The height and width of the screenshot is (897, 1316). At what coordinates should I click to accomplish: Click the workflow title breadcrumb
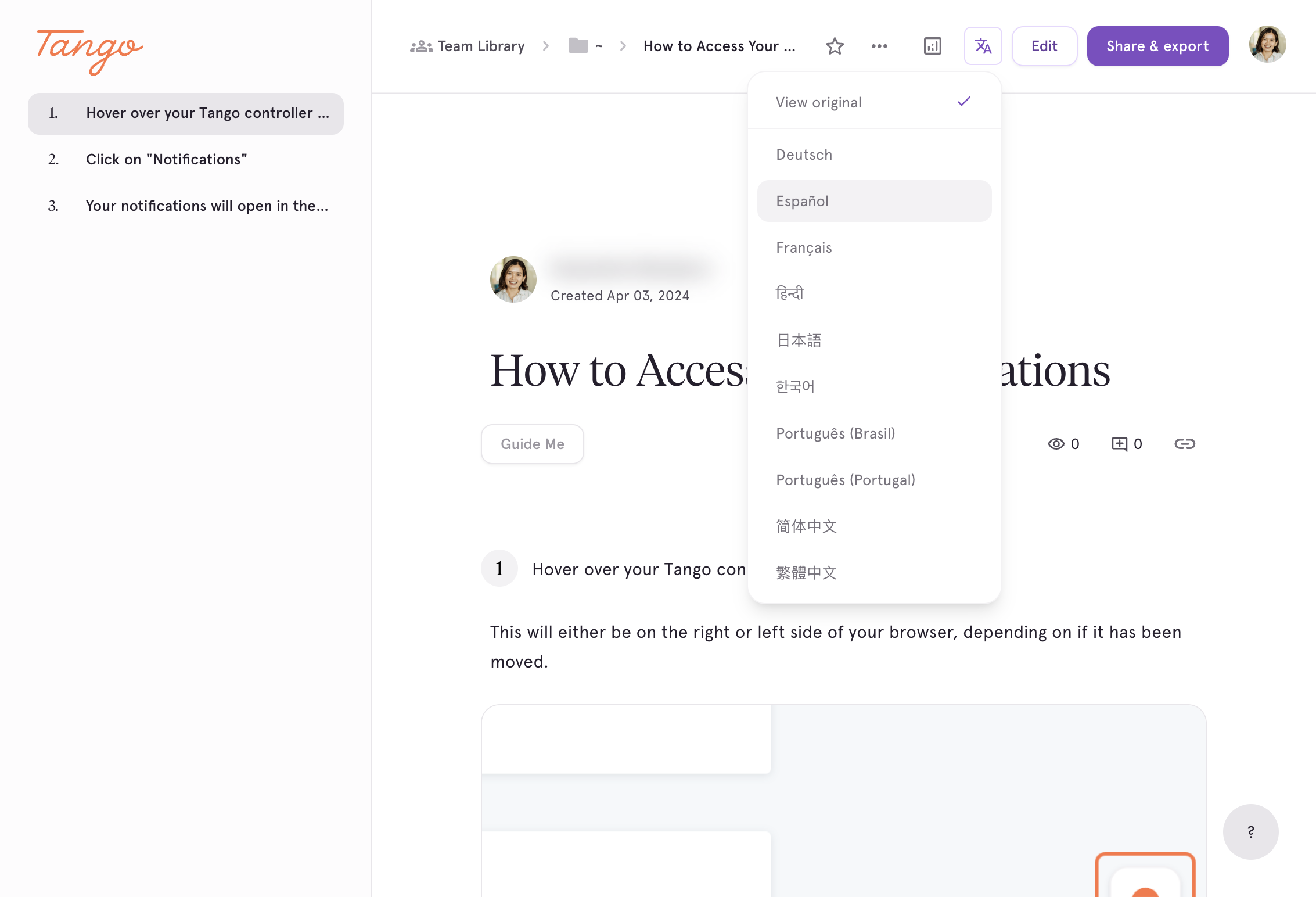click(720, 46)
